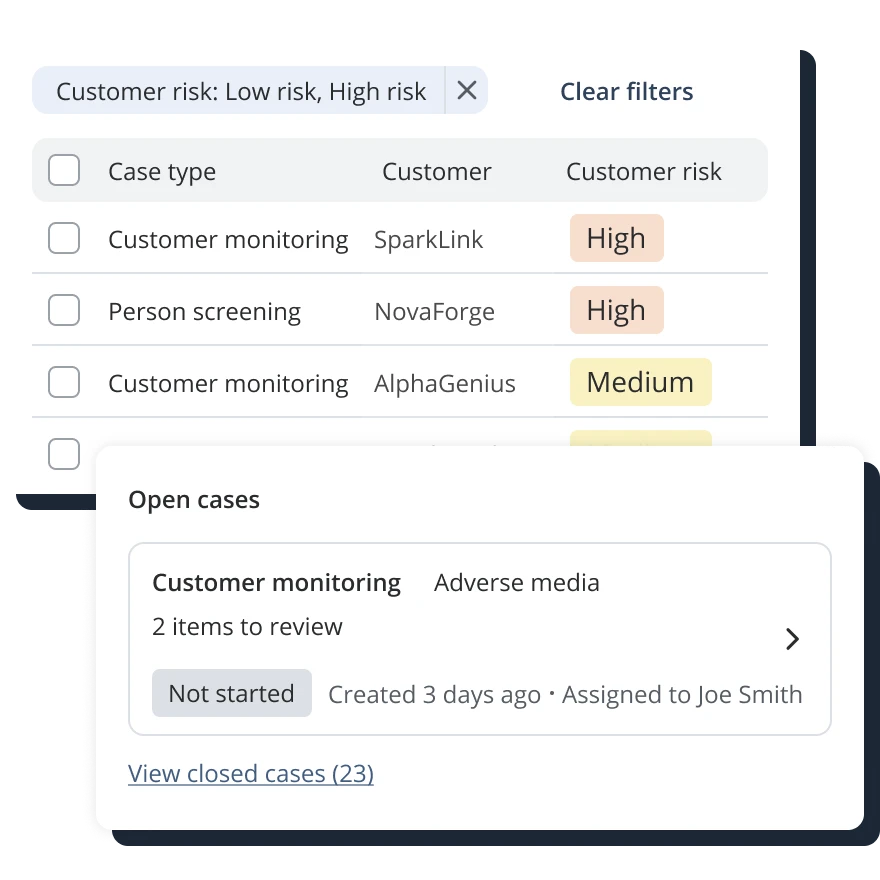The height and width of the screenshot is (880, 880).
Task: Sort by the Case type column header
Action: (162, 172)
